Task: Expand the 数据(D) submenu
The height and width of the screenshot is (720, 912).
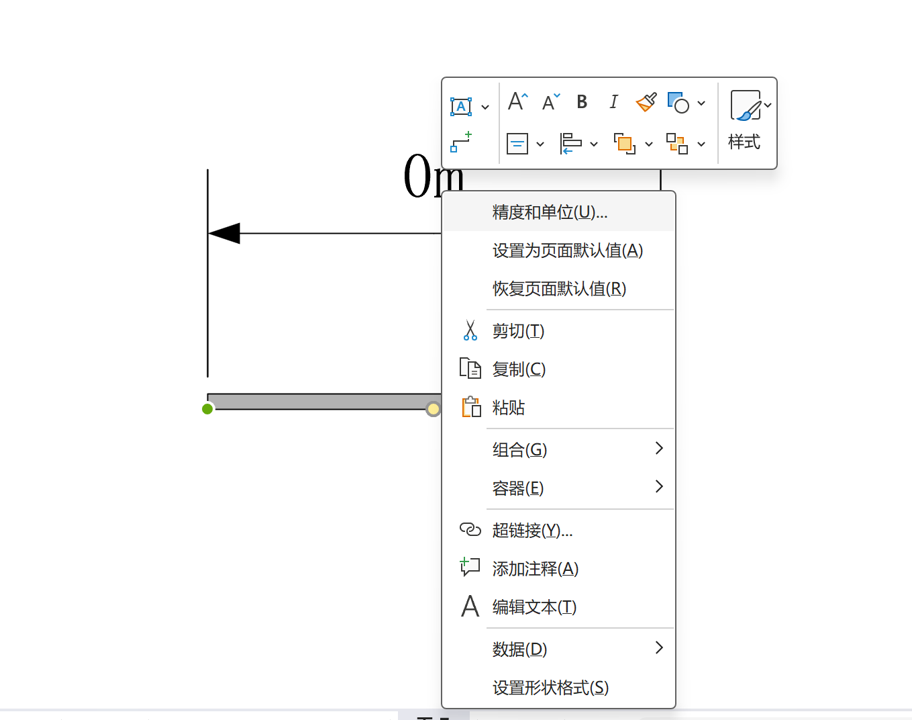Action: point(558,649)
